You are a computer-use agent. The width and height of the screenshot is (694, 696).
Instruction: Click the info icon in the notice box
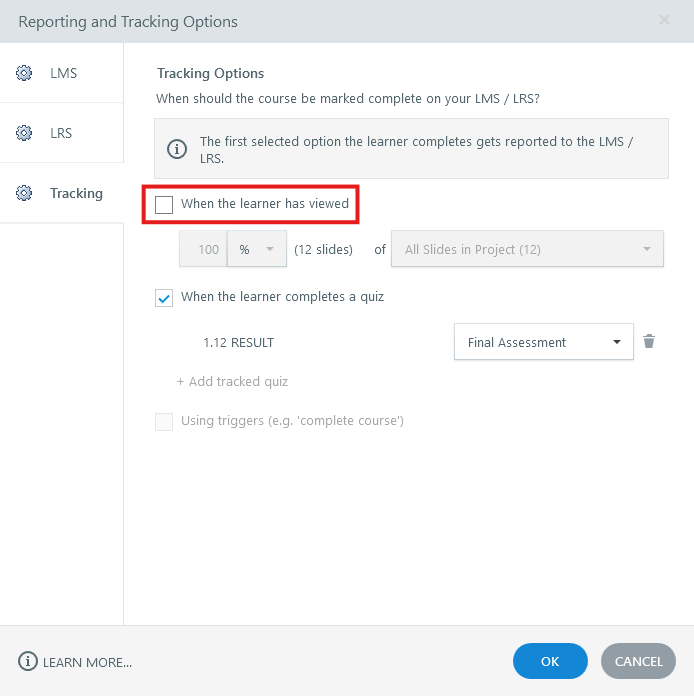pos(177,150)
